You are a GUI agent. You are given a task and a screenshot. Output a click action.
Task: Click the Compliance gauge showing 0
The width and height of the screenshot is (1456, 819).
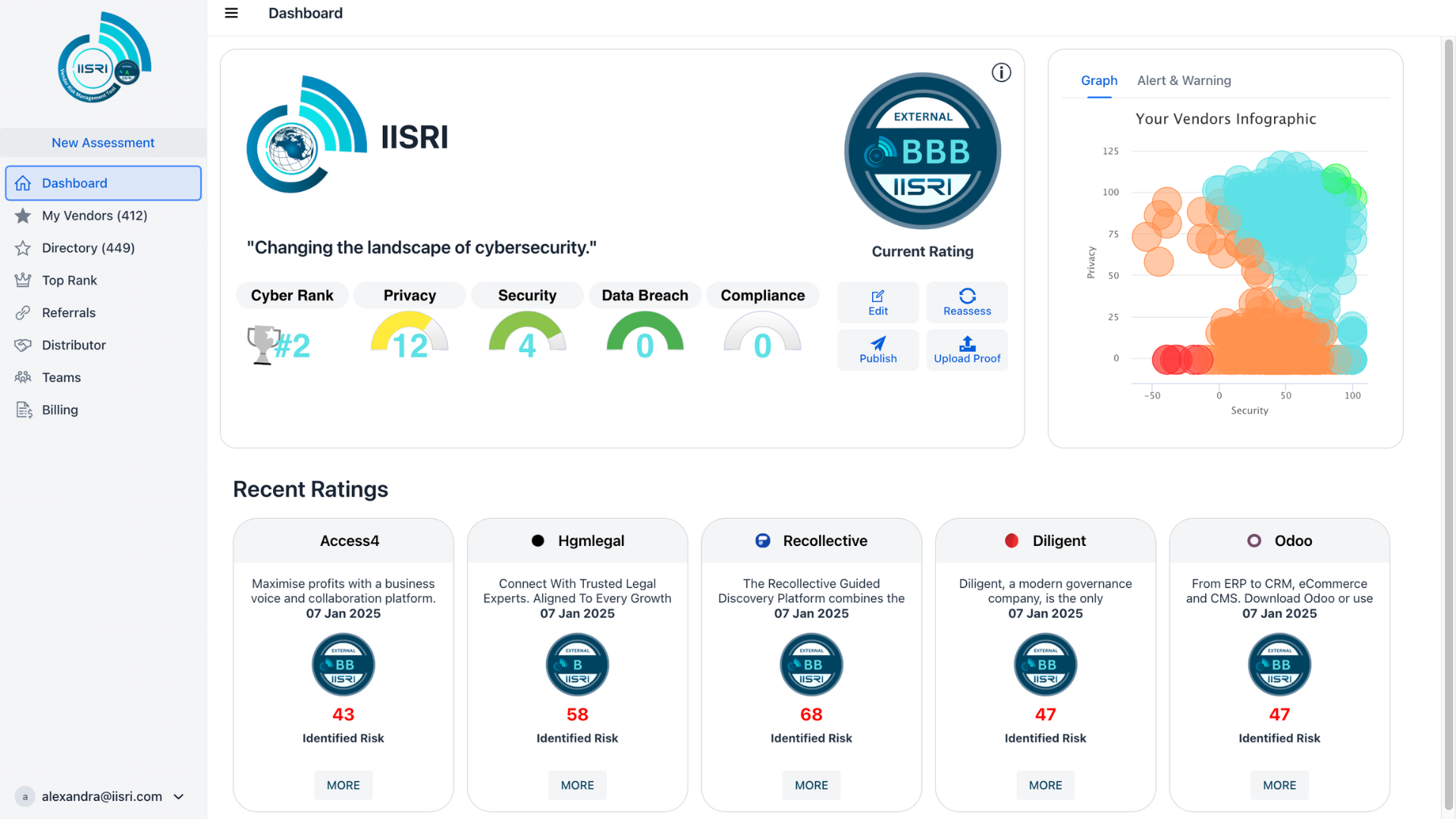click(x=762, y=336)
